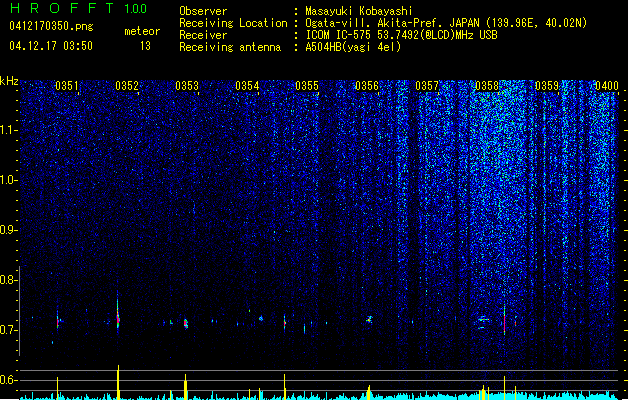Click the date stamp 04.12.17 03:50
The height and width of the screenshot is (400, 629).
coord(51,46)
